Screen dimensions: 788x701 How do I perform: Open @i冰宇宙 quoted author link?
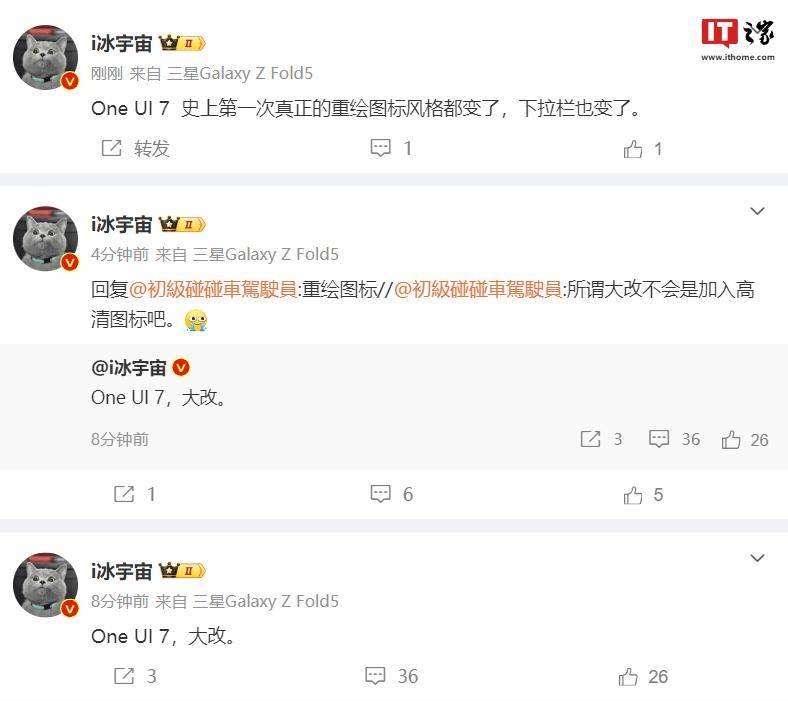click(129, 368)
